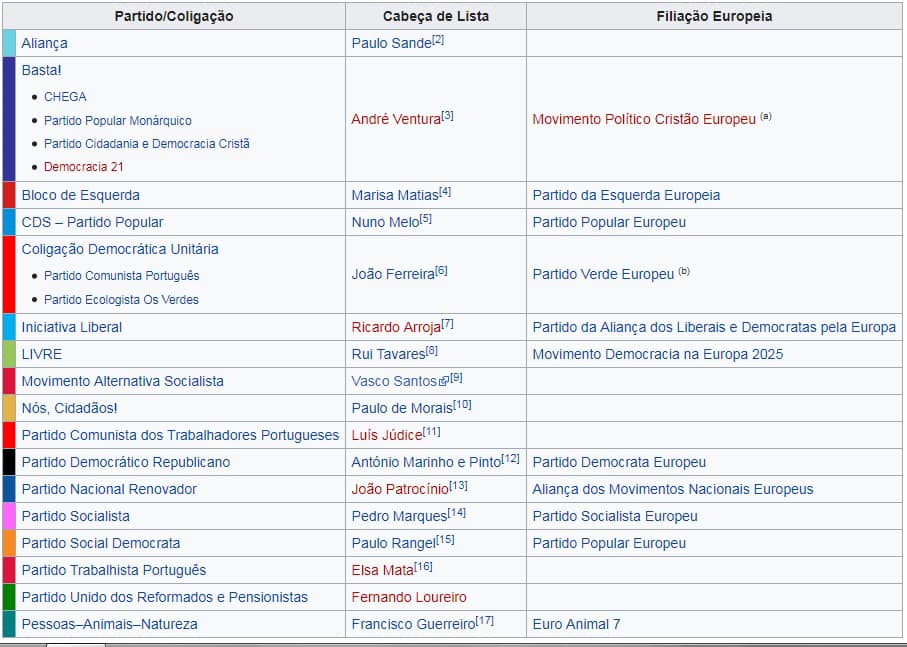
Task: Click the Bloco de Esquerda link
Action: 80,195
